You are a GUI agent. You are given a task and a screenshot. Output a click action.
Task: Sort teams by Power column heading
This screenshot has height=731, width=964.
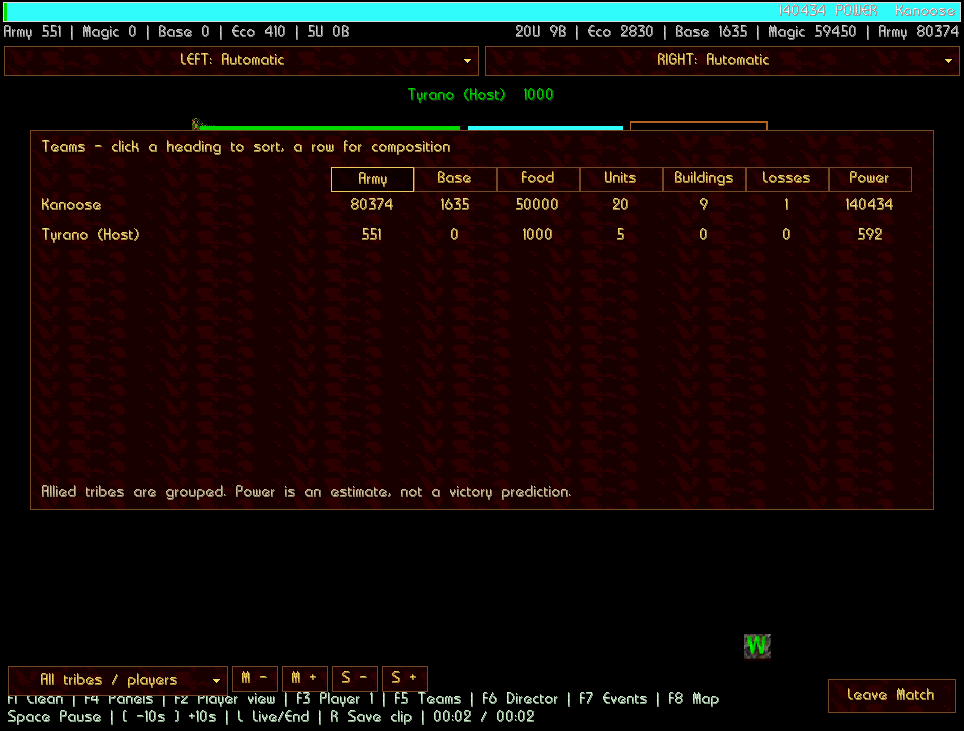pyautogui.click(x=870, y=179)
